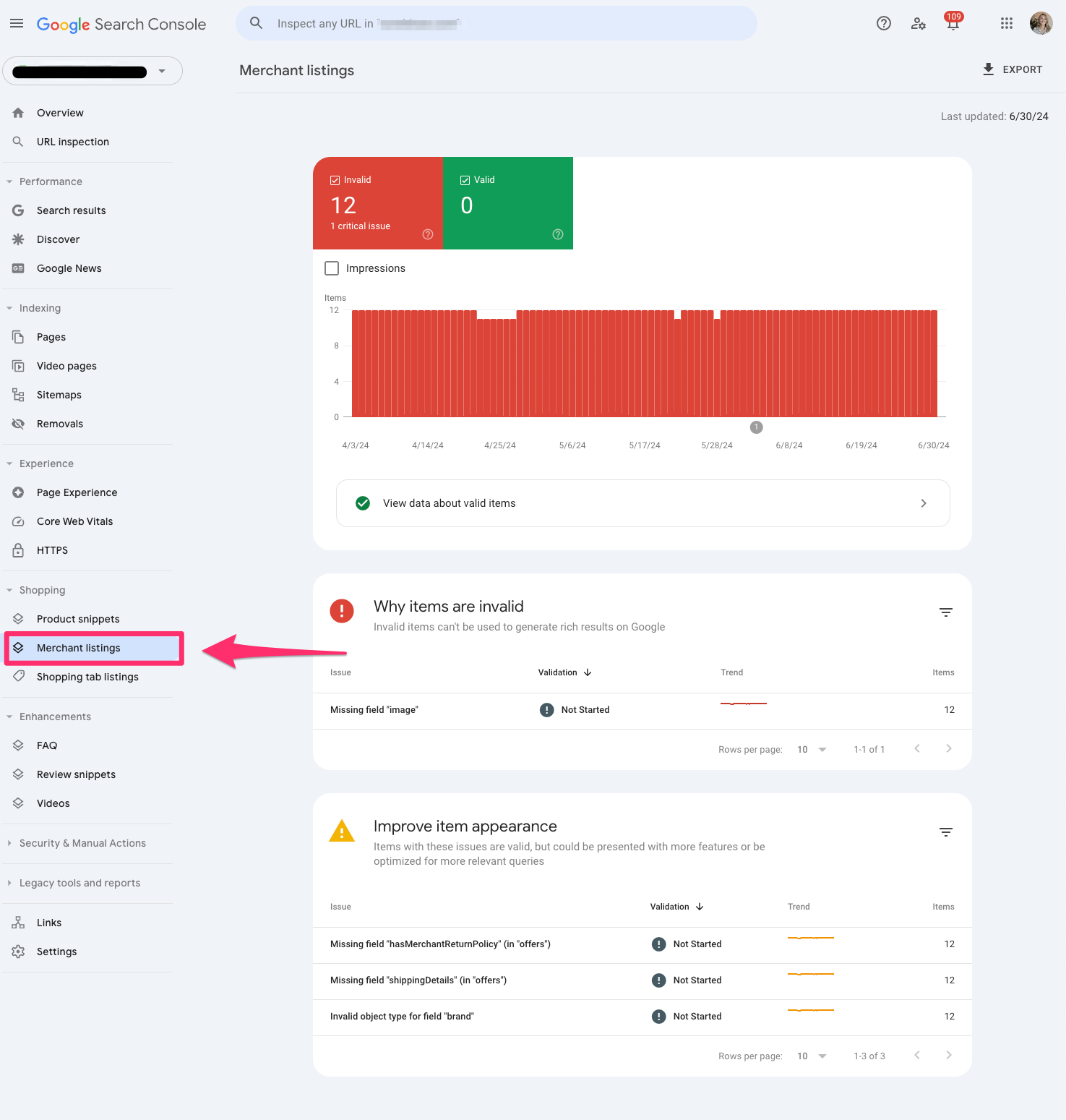Click the help question mark icon

point(883,24)
